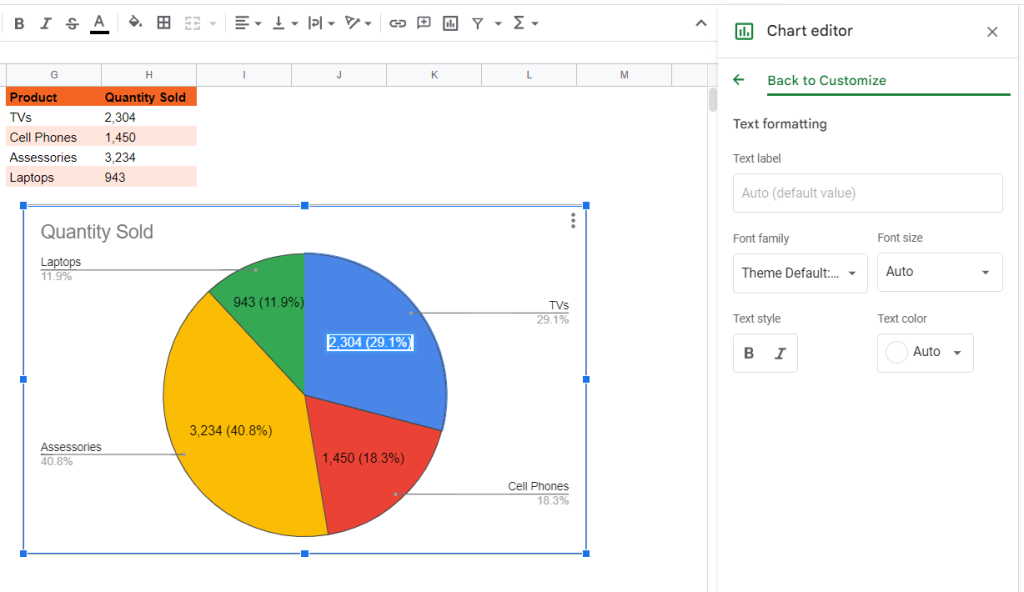Open the borders tool
The height and width of the screenshot is (592, 1024).
coord(164,23)
